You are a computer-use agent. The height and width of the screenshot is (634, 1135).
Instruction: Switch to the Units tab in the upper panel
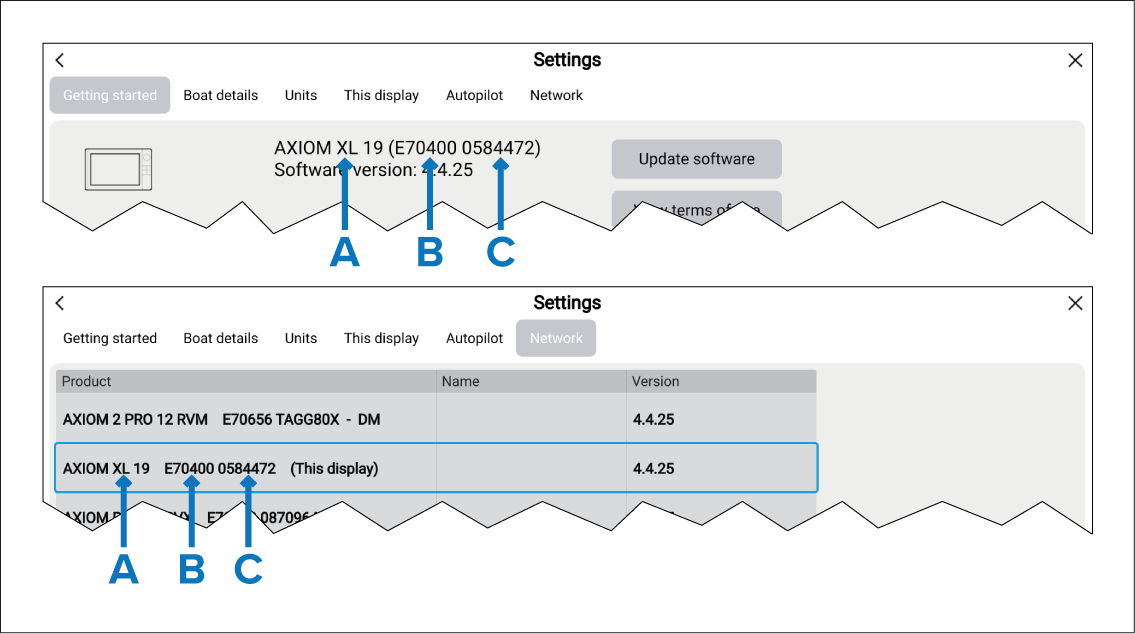click(x=300, y=96)
